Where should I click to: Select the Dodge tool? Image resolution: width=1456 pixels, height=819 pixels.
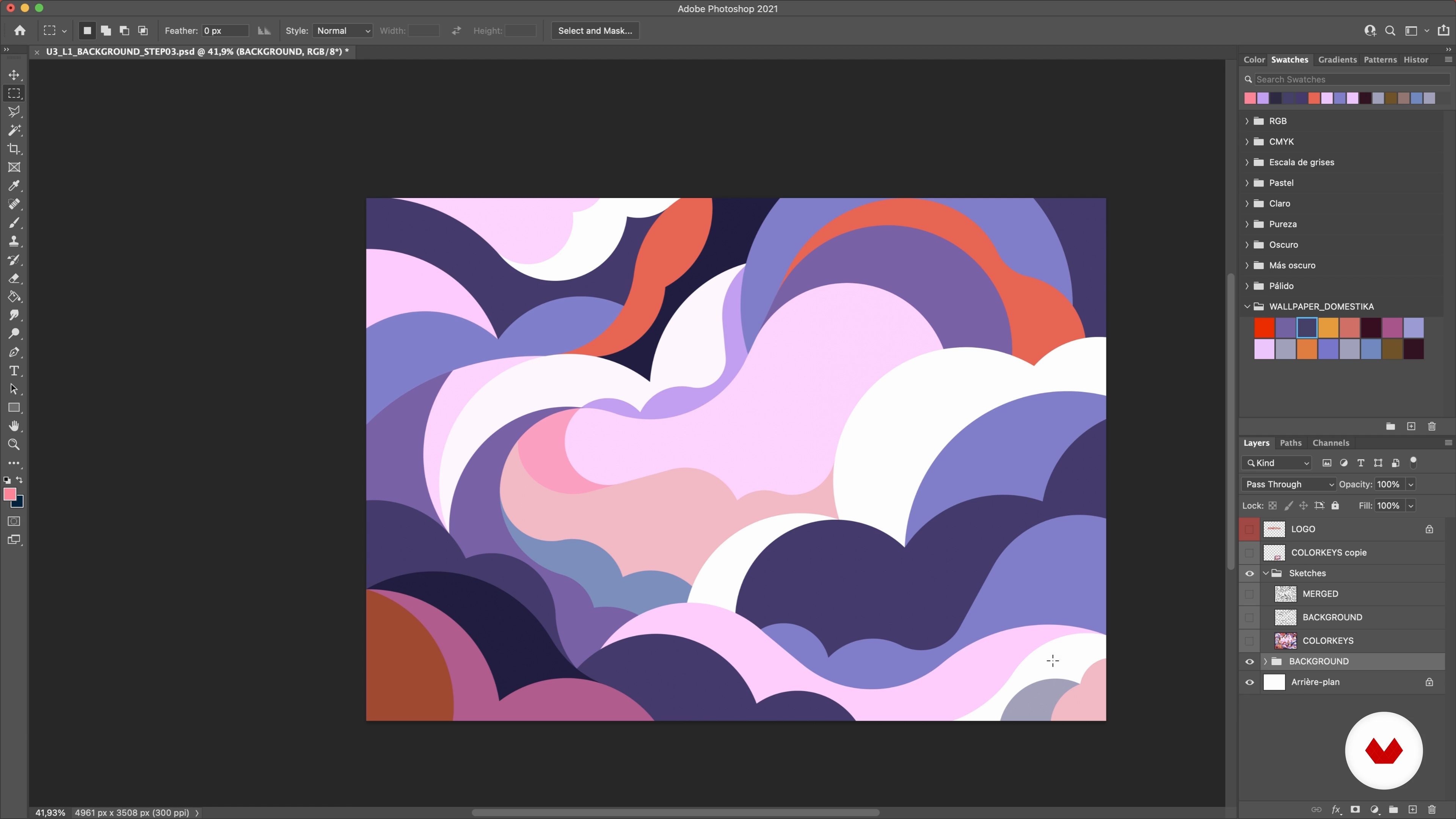click(14, 334)
